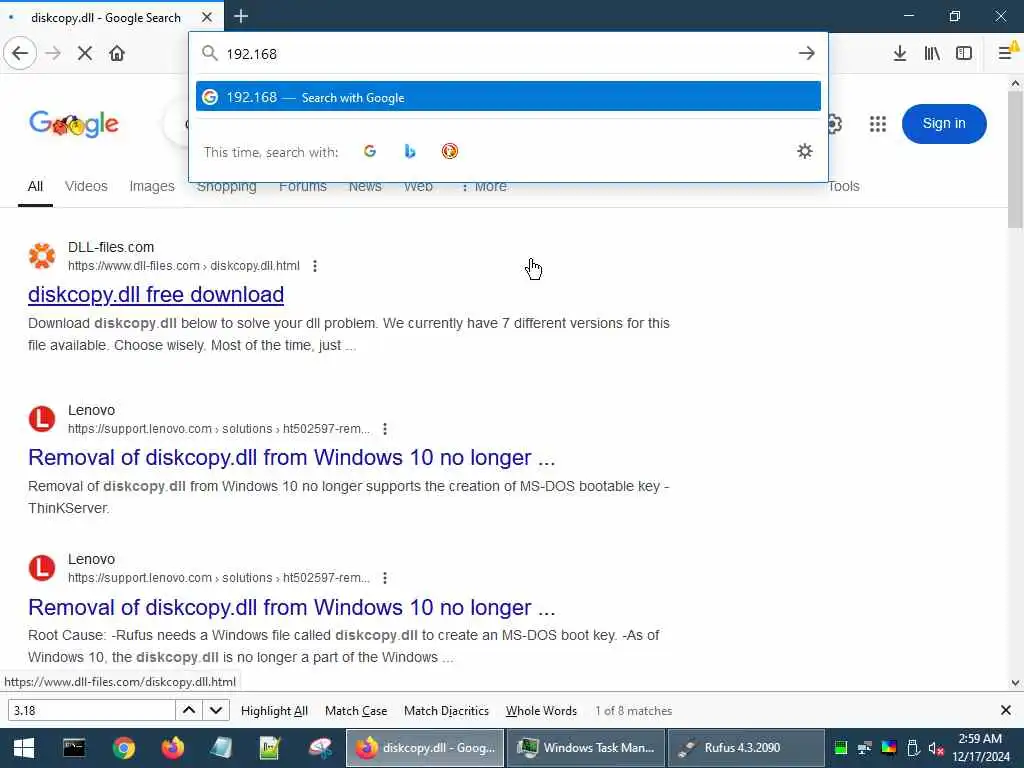This screenshot has width=1024, height=768.
Task: Open the Windows Start menu
Action: coord(24,748)
